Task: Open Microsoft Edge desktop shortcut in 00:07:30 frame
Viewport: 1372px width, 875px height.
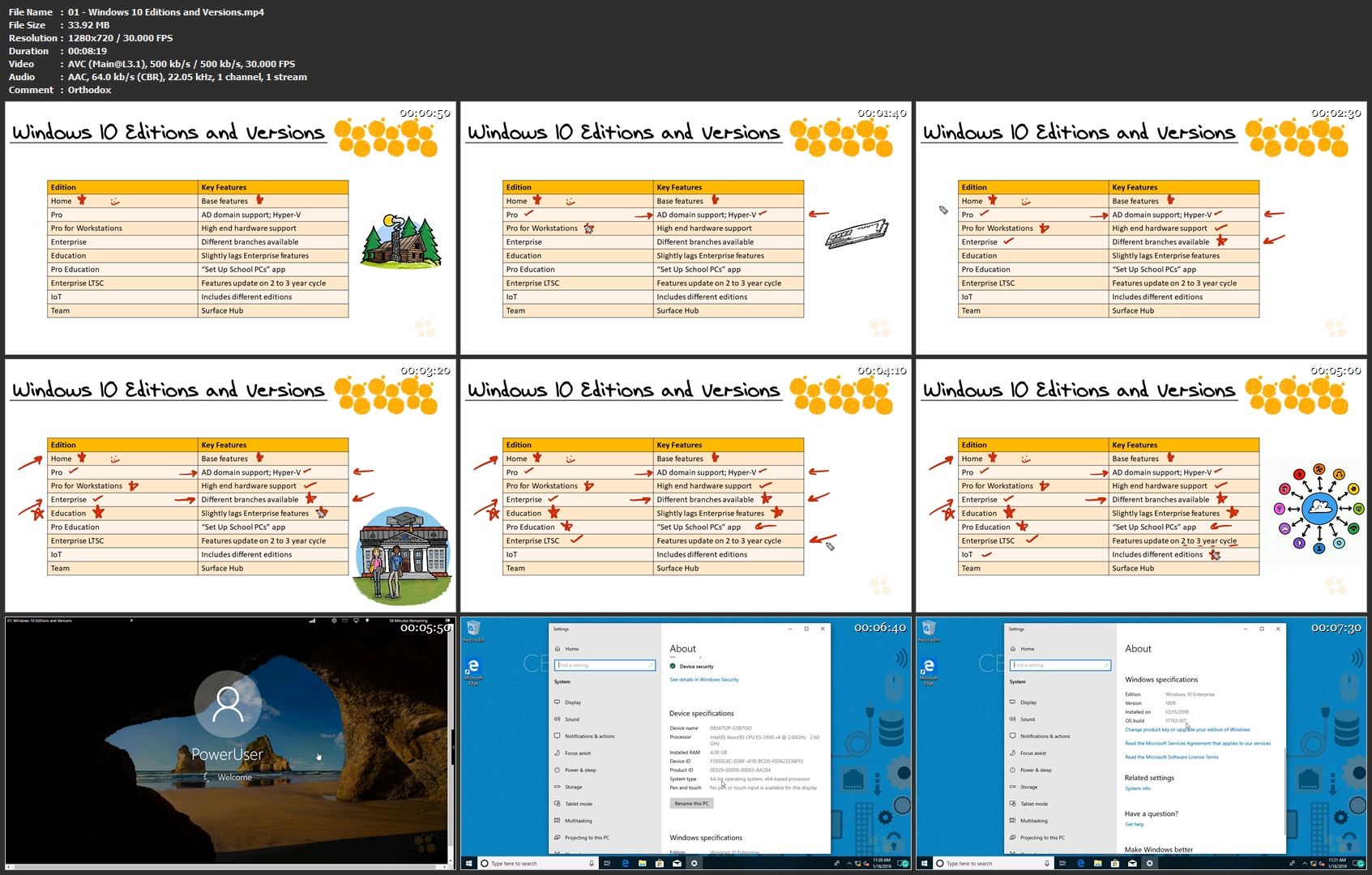Action: (x=929, y=671)
